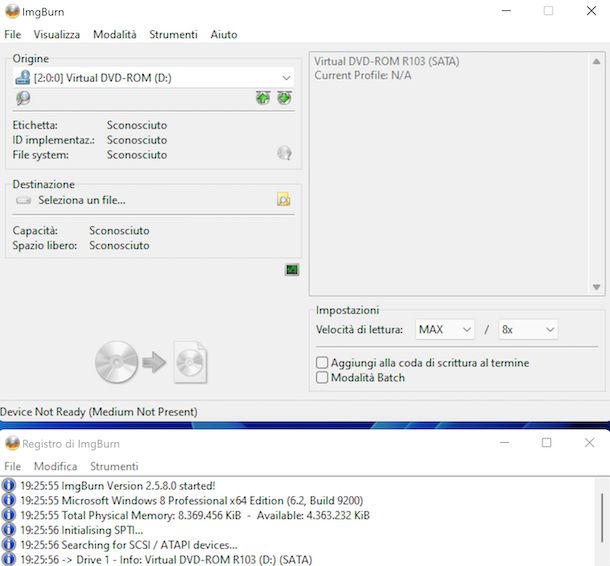Click 'Device Not Ready (Medium Not Present)' status
The width and height of the screenshot is (610, 566).
tap(98, 412)
